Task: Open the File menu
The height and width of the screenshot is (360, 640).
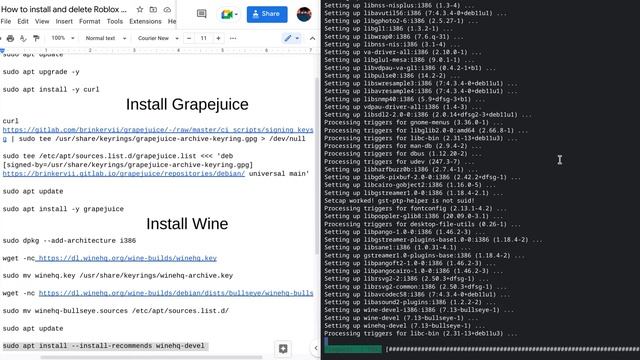Action: point(6,21)
